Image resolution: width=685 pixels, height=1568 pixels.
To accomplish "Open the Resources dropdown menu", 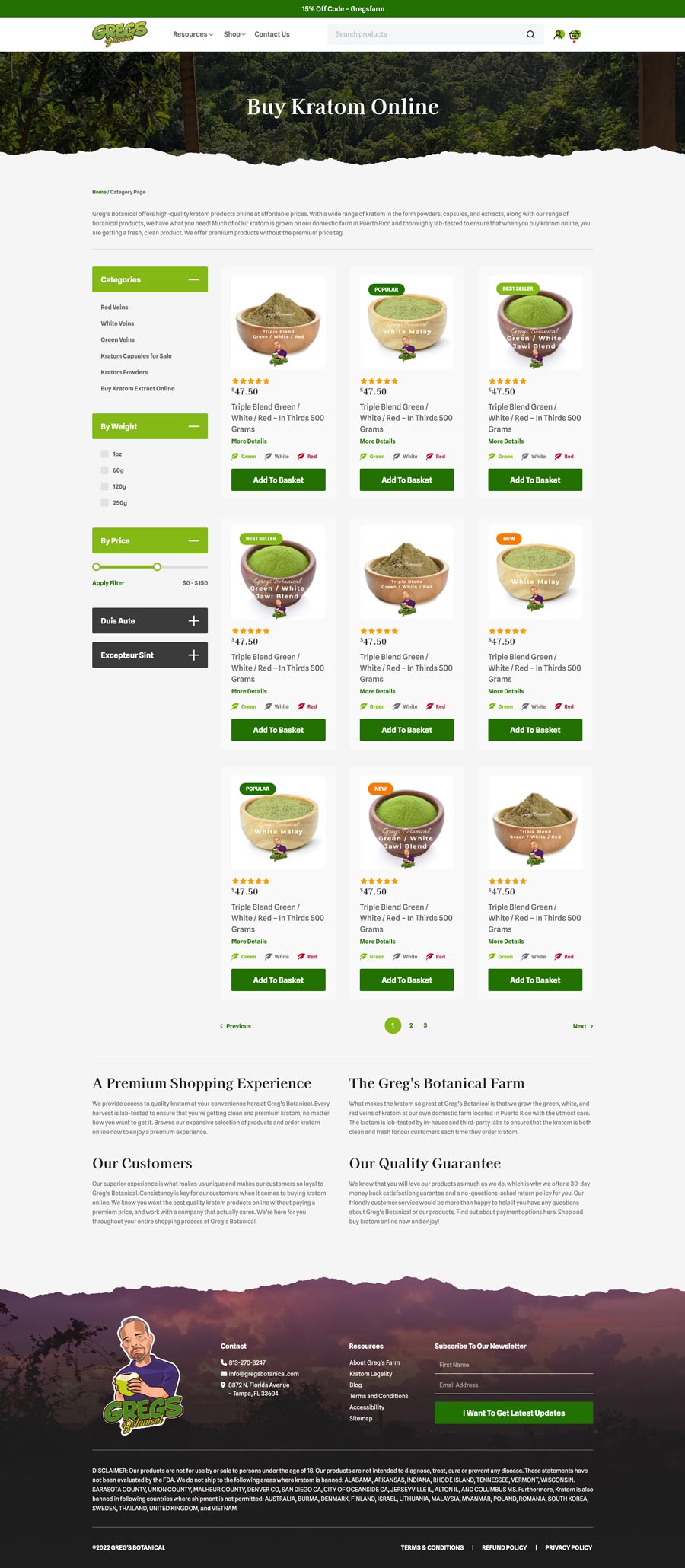I will (193, 34).
